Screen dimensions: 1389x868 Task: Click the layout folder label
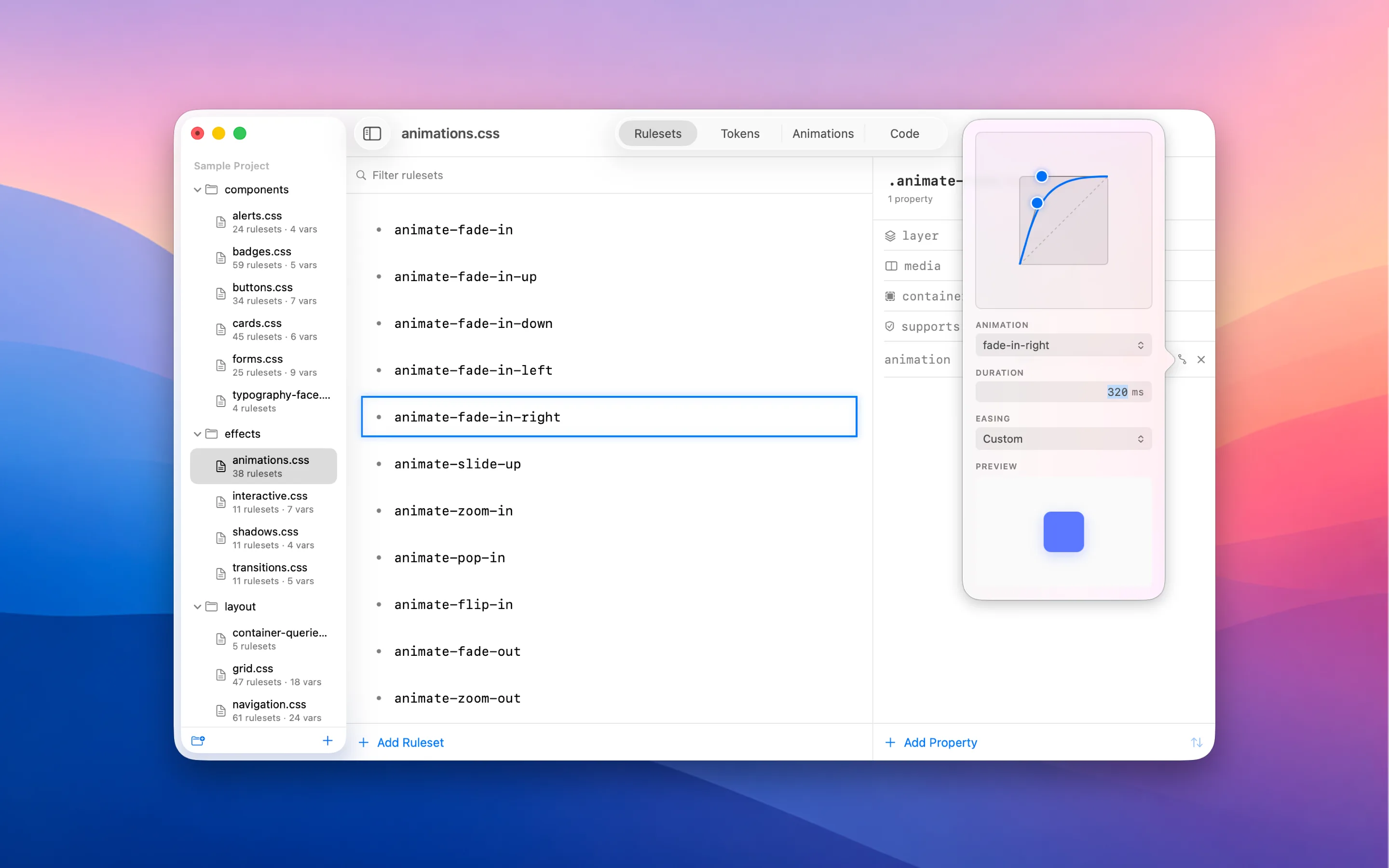240,606
